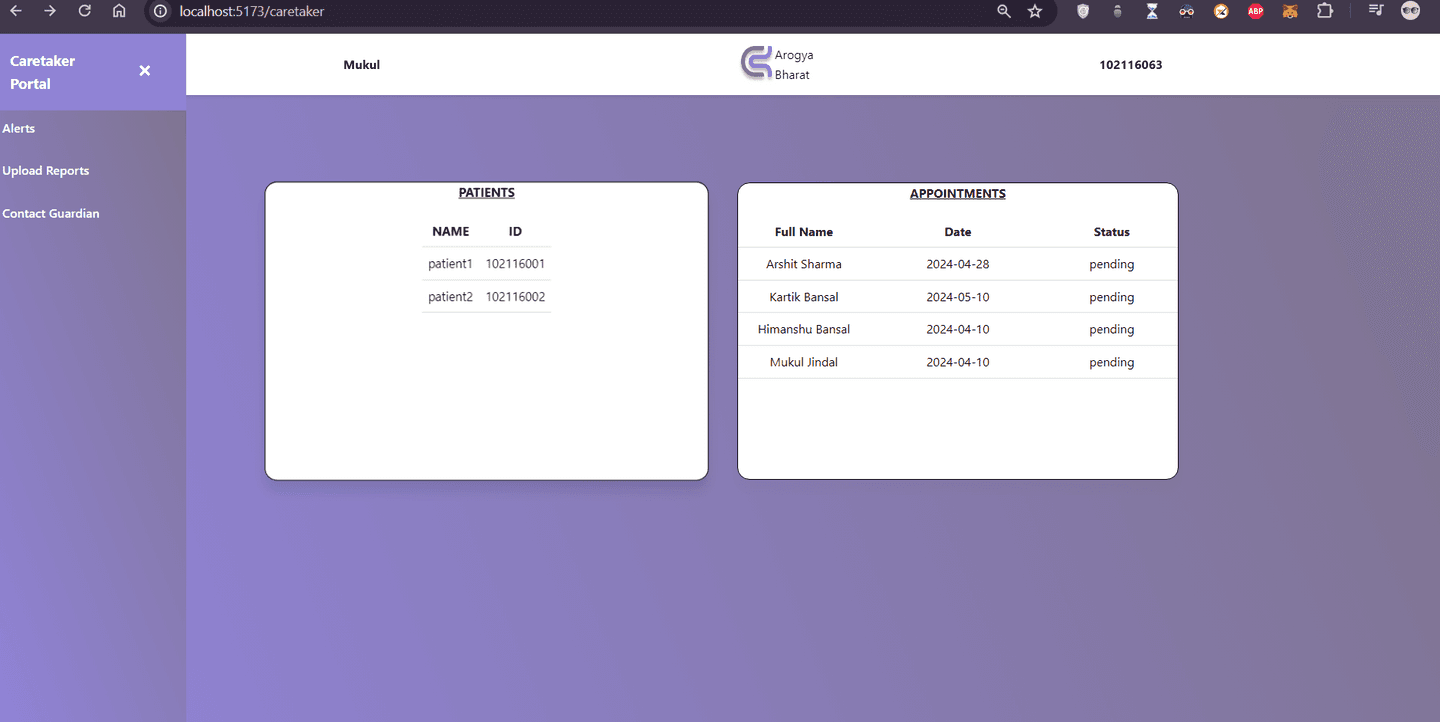Viewport: 1440px width, 722px height.
Task: Focus the address bar URL localhost:5173/caretaker
Action: click(251, 11)
